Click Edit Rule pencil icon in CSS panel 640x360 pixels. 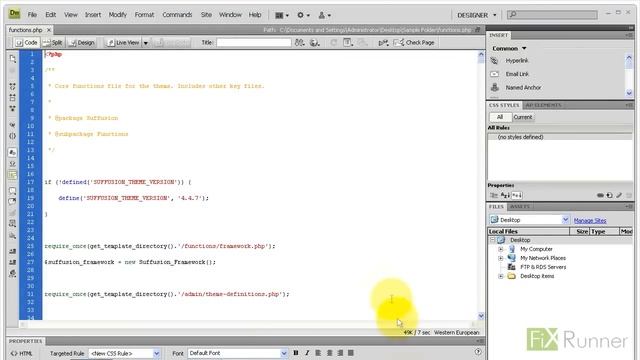tap(619, 195)
